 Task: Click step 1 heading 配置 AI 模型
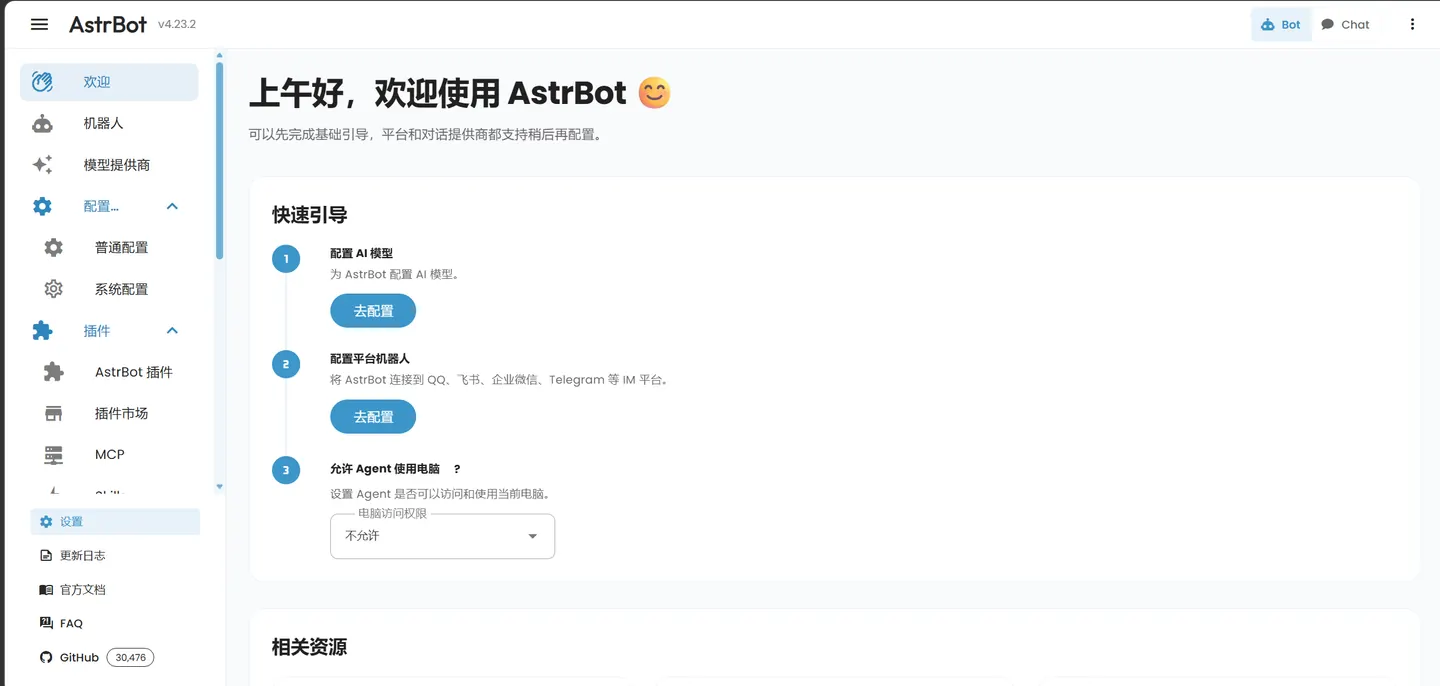(x=361, y=253)
